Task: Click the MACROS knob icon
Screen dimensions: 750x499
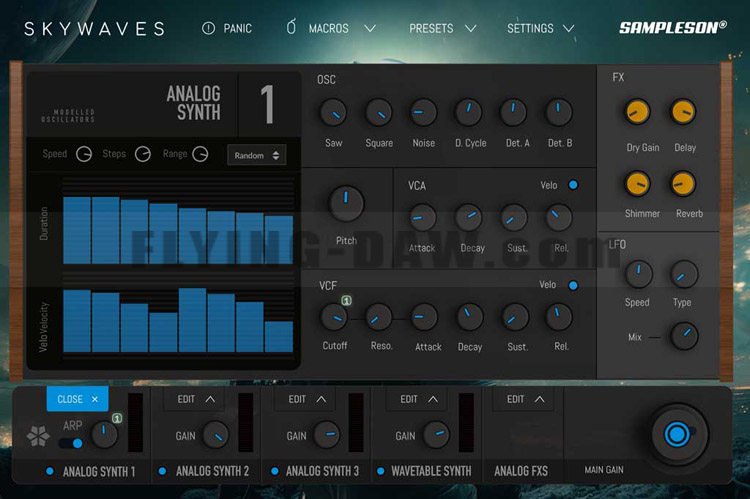Action: (x=291, y=27)
